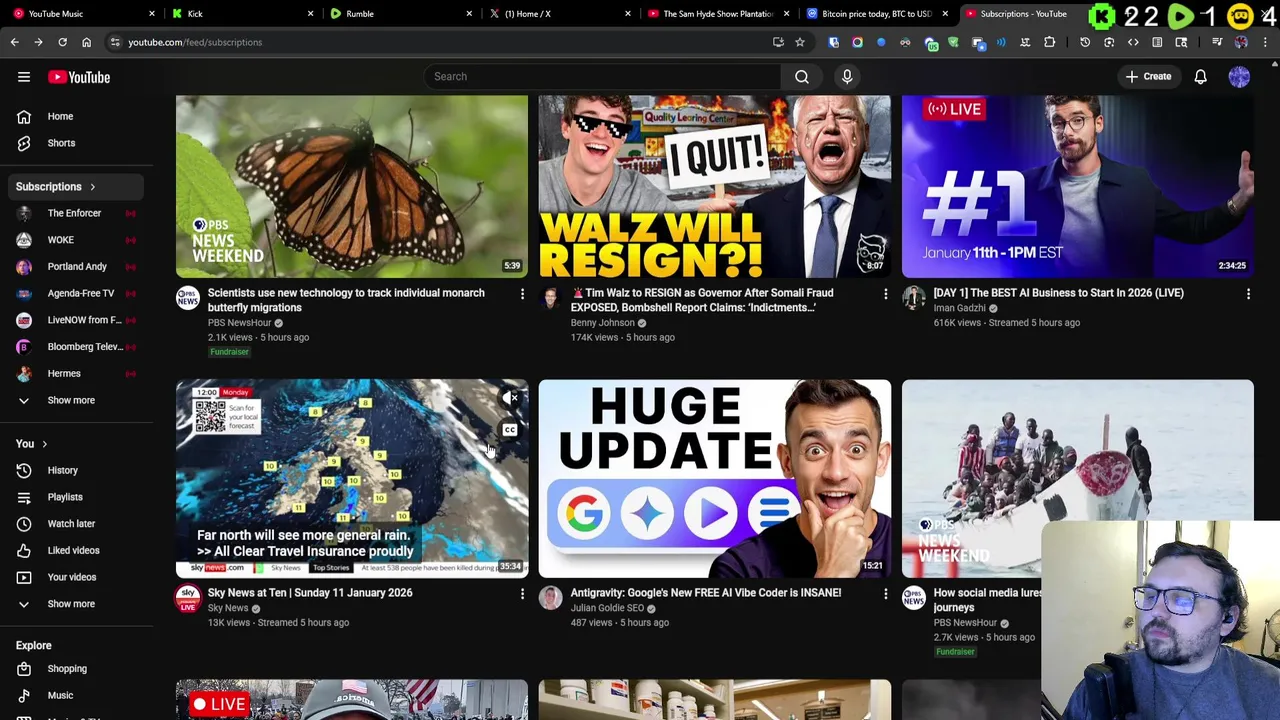Play the monarch butterfly video thumbnail

point(352,186)
